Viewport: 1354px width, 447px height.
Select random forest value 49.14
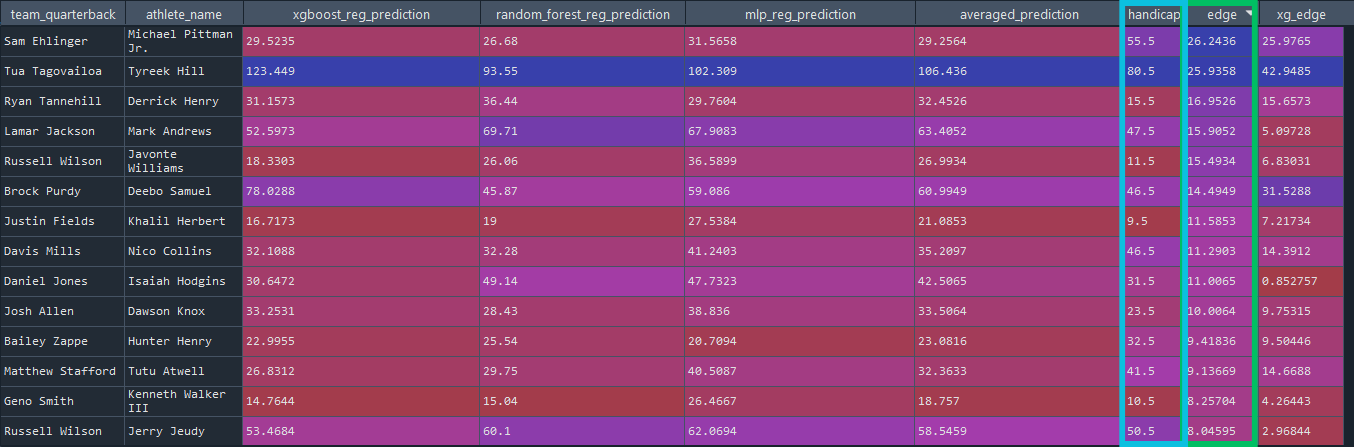[x=582, y=282]
